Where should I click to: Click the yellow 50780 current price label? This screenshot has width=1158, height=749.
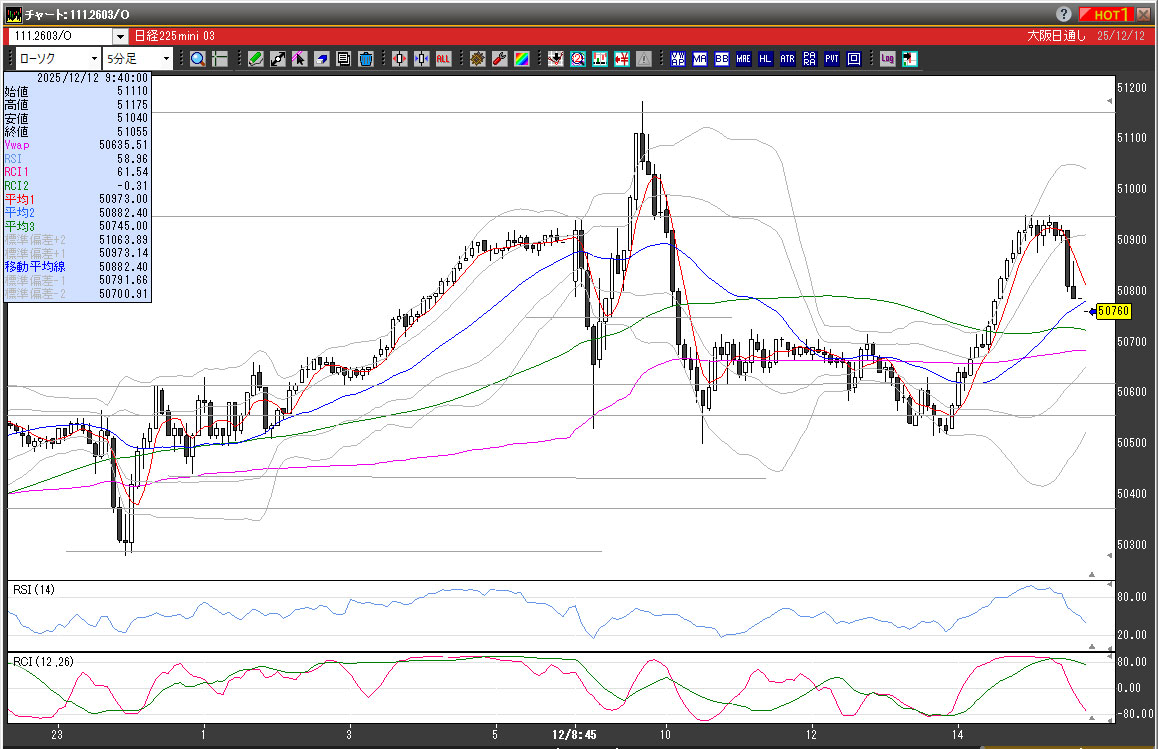(x=1113, y=311)
